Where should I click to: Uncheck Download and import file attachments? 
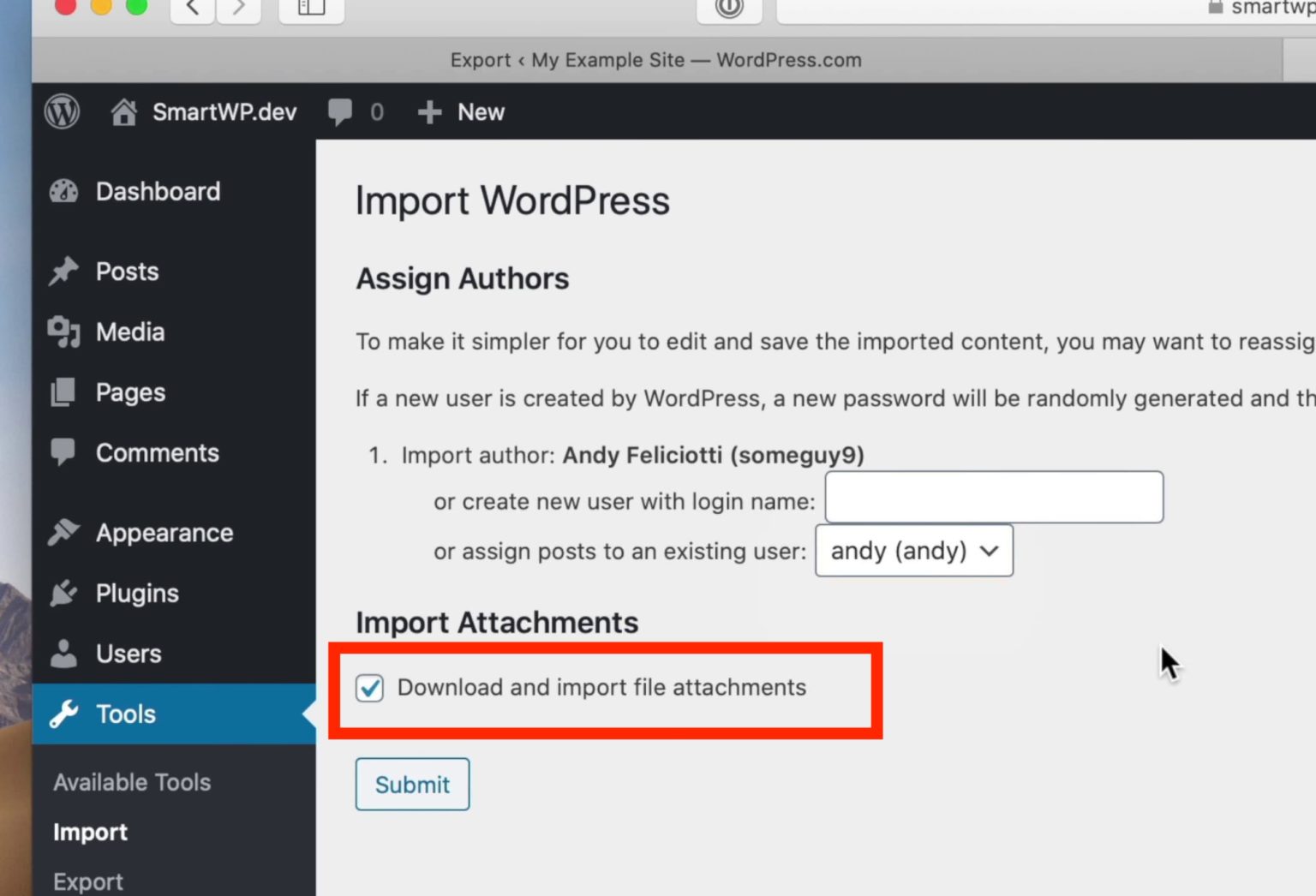click(x=369, y=688)
